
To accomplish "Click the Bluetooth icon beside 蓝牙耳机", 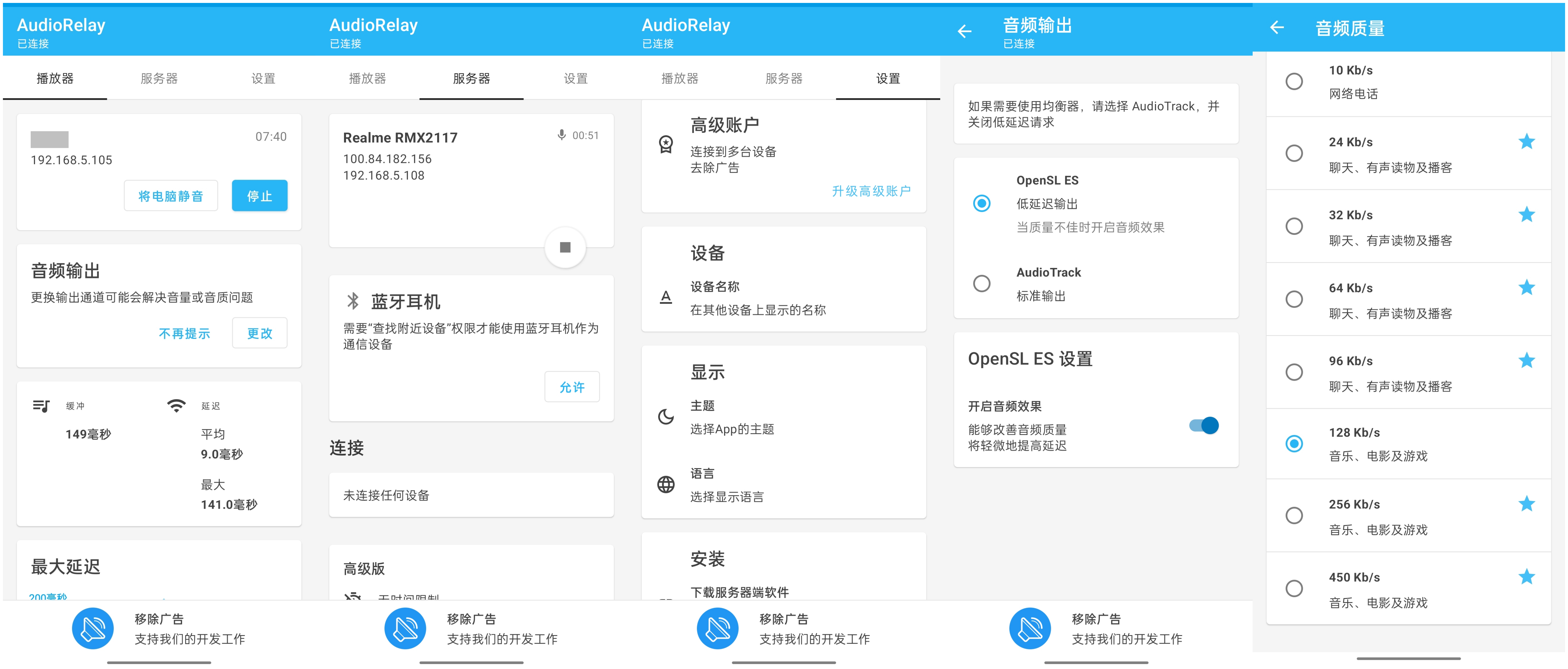I will (352, 301).
